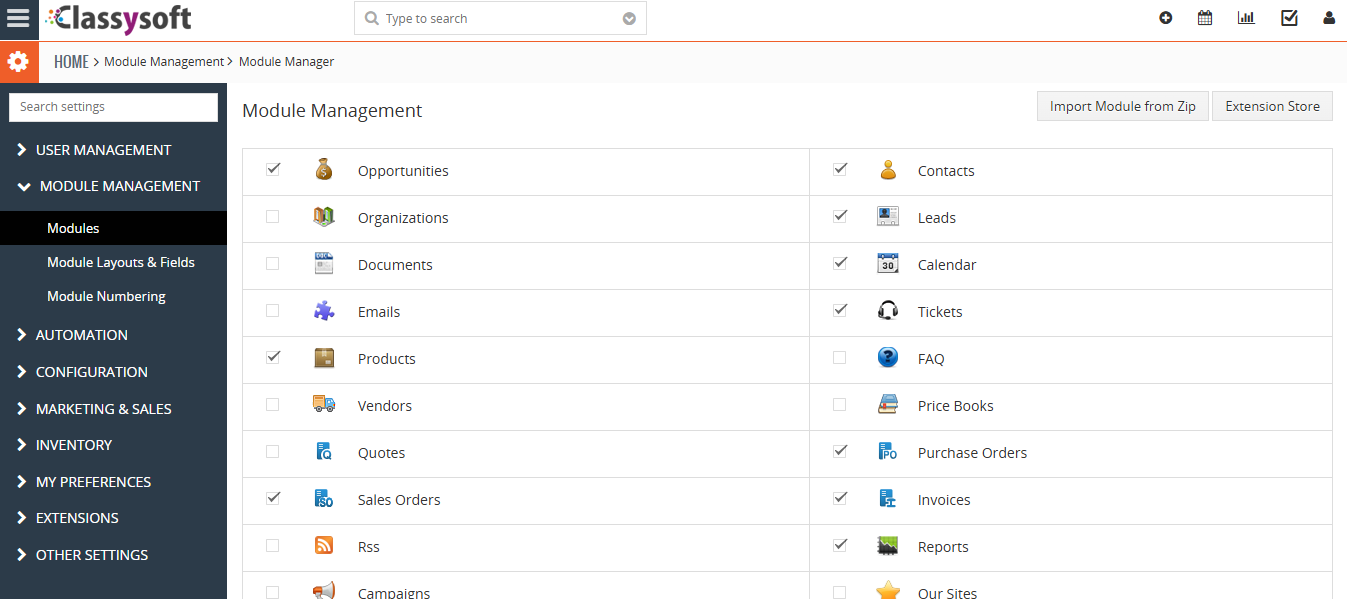Screen dimensions: 1347x599
Task: Select Module Layouts & Fields menu item
Action: (121, 262)
